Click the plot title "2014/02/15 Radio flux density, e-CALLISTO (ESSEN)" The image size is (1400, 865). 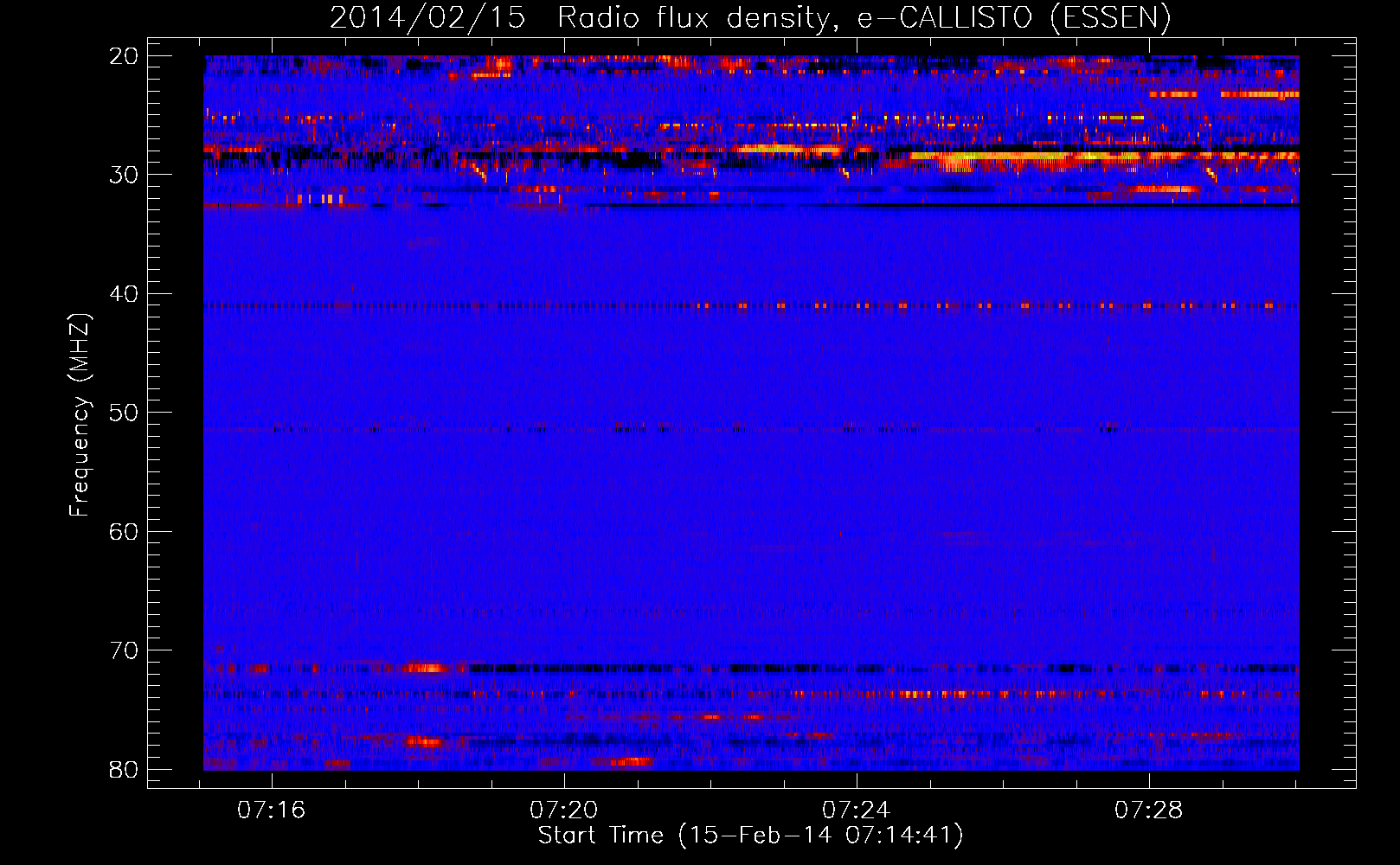pos(750,17)
